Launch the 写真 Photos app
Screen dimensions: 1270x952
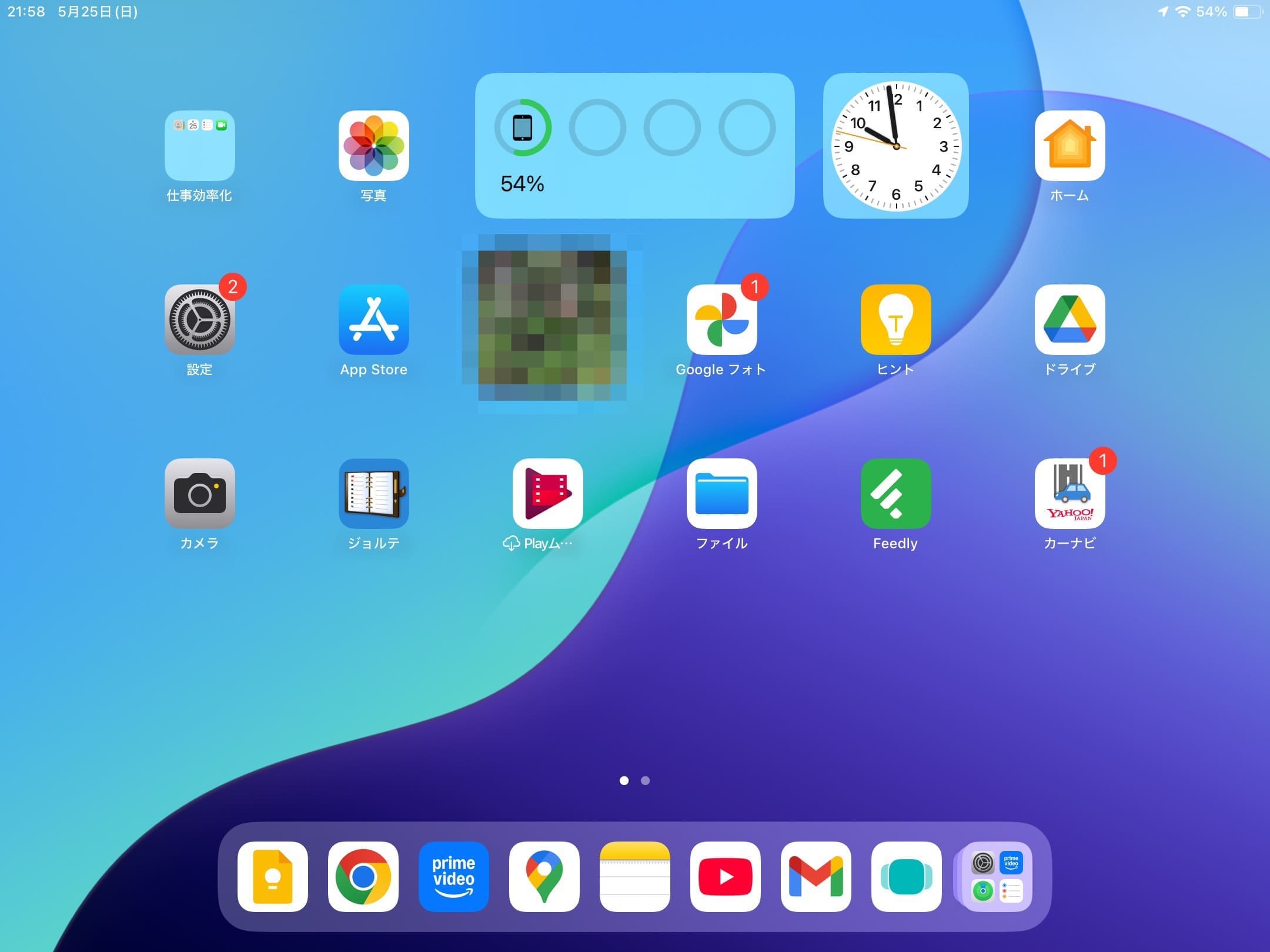[374, 146]
